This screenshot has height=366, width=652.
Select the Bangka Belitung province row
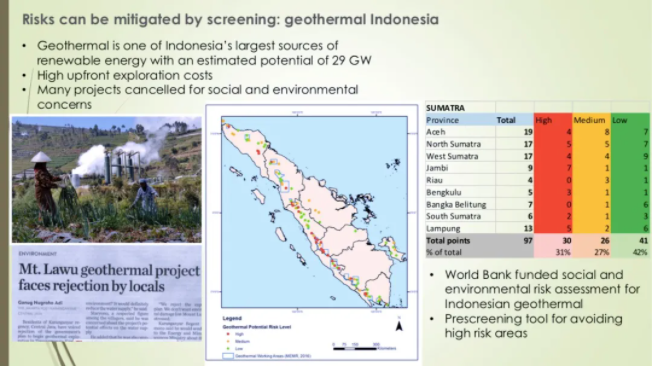click(x=537, y=204)
